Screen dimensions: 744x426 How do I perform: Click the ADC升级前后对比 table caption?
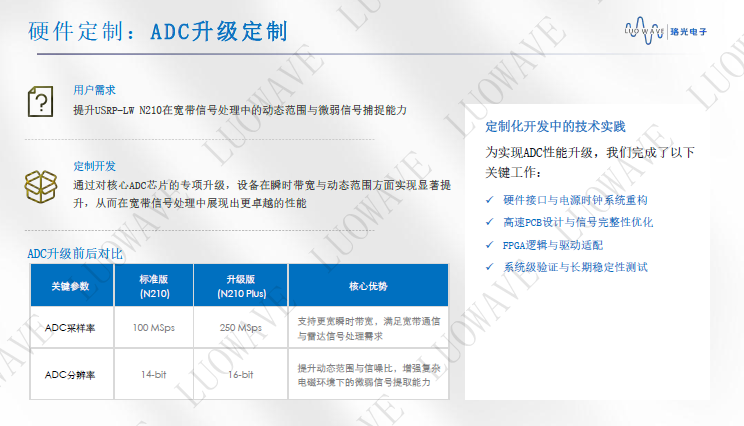[75, 254]
